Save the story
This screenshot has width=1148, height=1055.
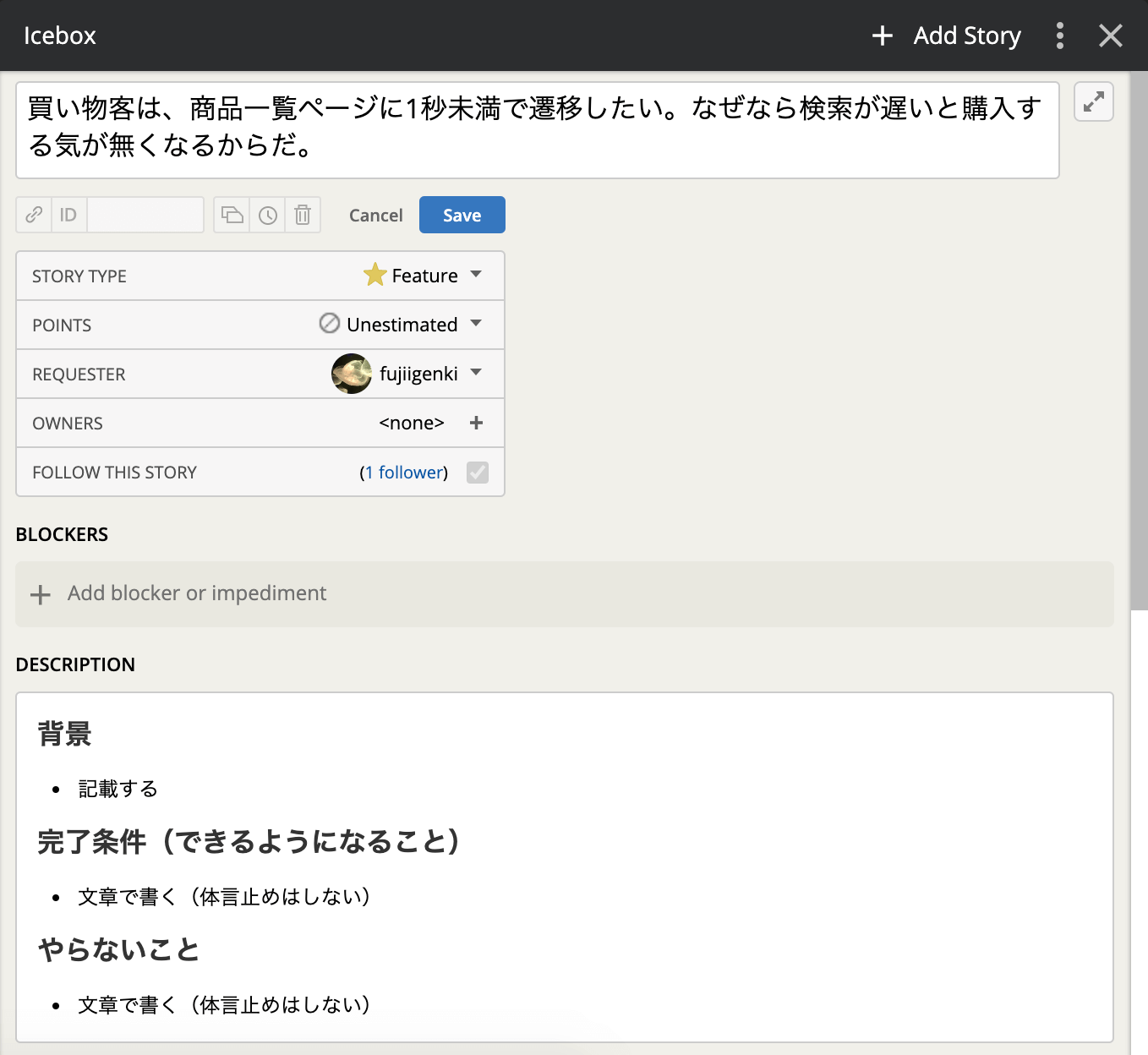coord(462,215)
